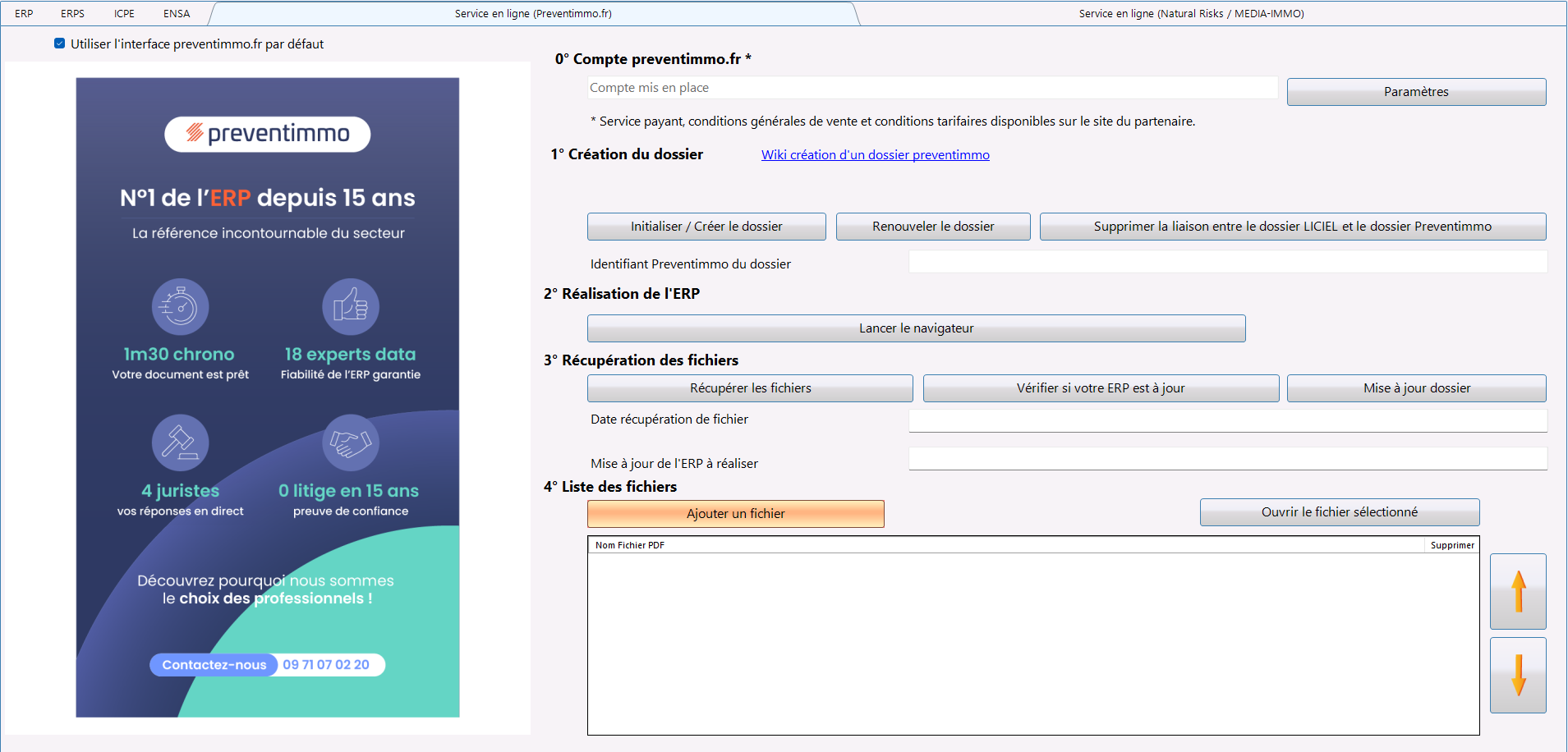Screen dimensions: 1568x752
Task: Click the gavel icon above 4 juristes
Action: (180, 442)
